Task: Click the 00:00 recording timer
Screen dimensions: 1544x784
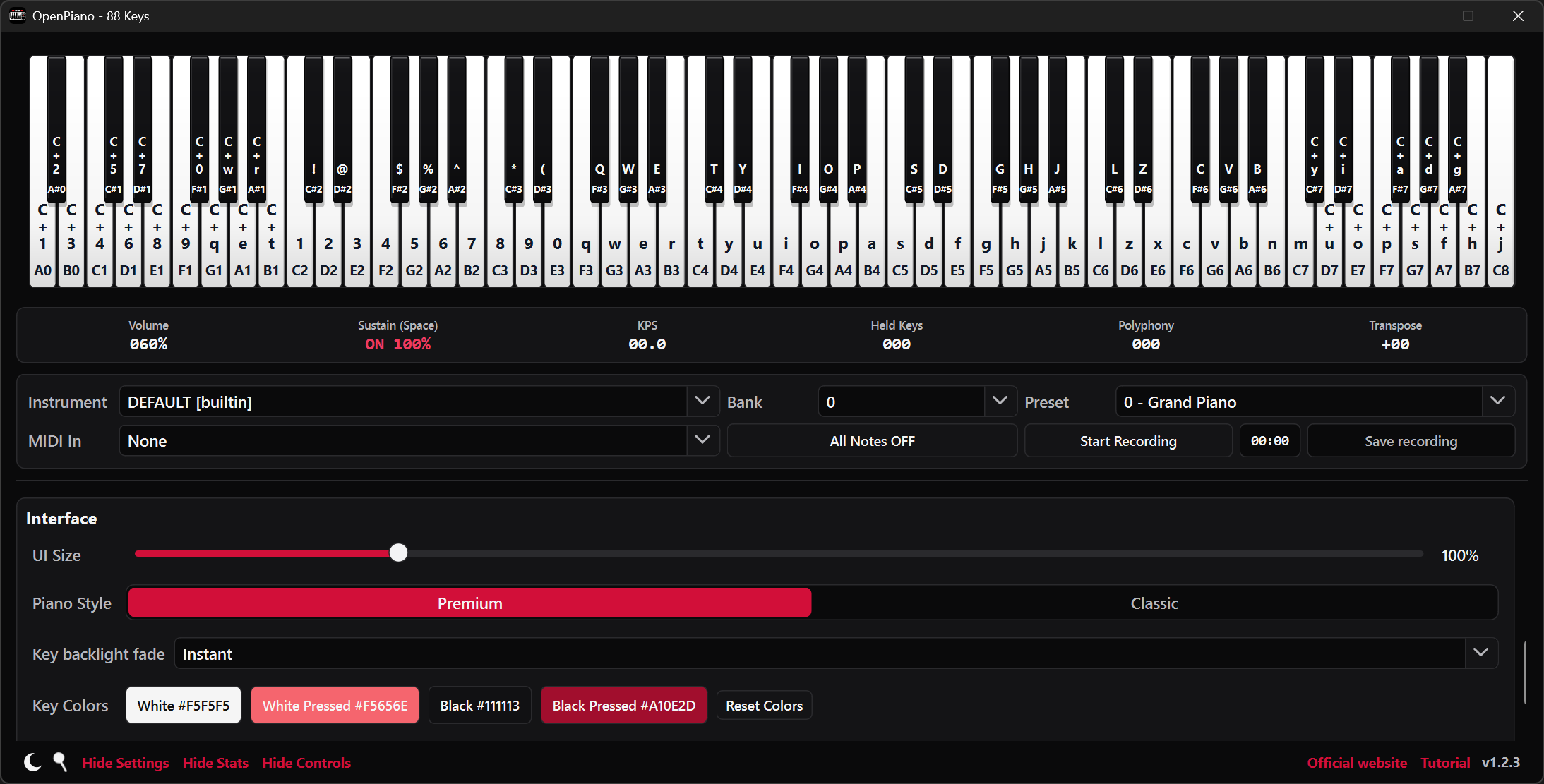Action: click(1269, 441)
